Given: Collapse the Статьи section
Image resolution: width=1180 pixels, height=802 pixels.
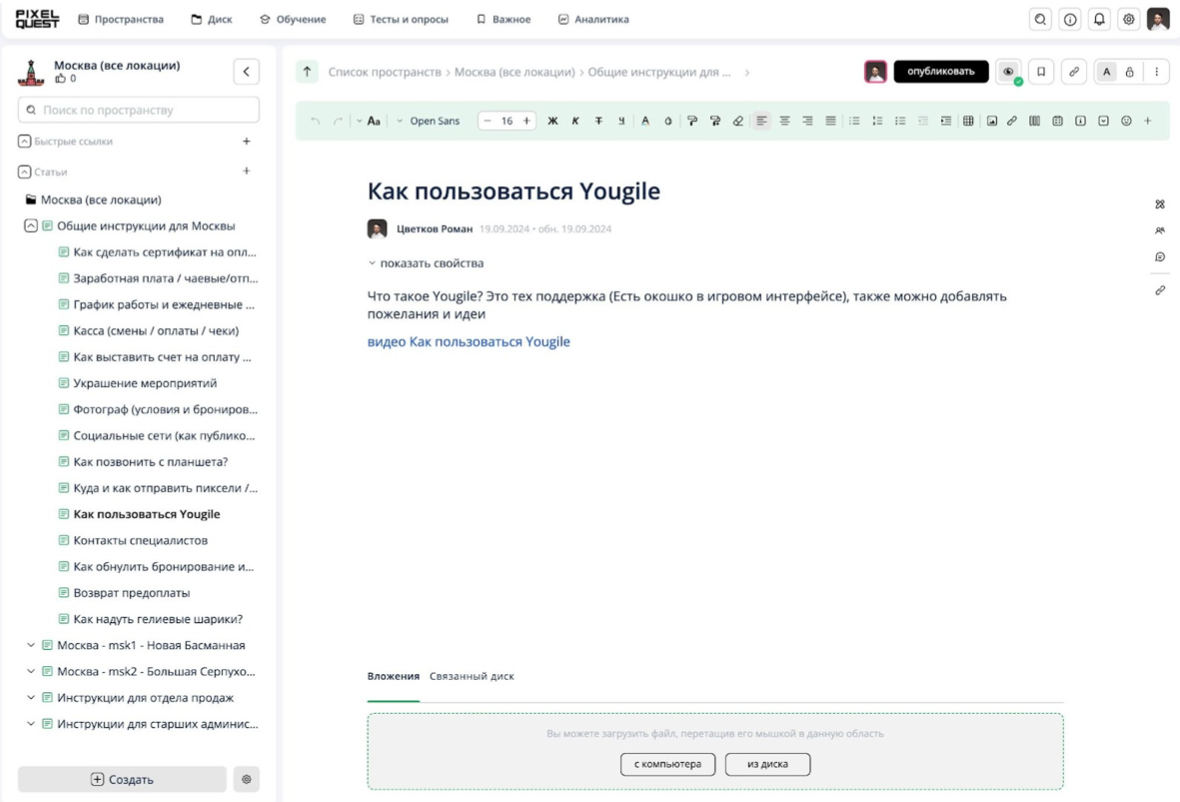Looking at the screenshot, I should (24, 172).
